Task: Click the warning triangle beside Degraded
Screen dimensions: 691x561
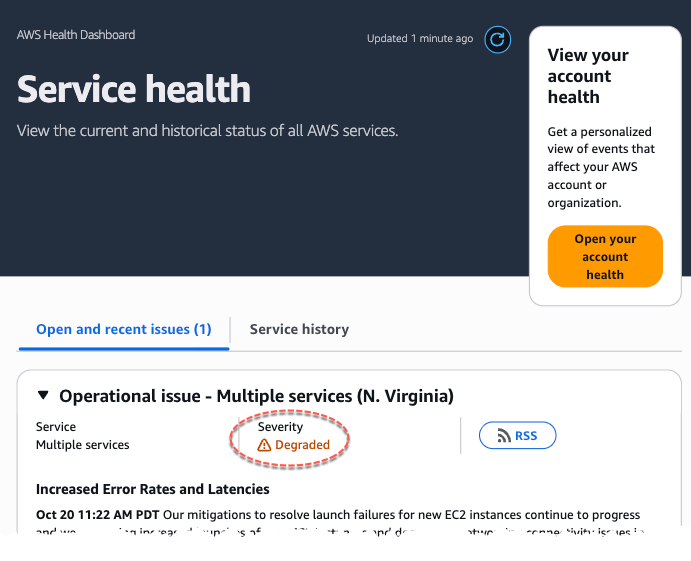Action: coord(264,445)
